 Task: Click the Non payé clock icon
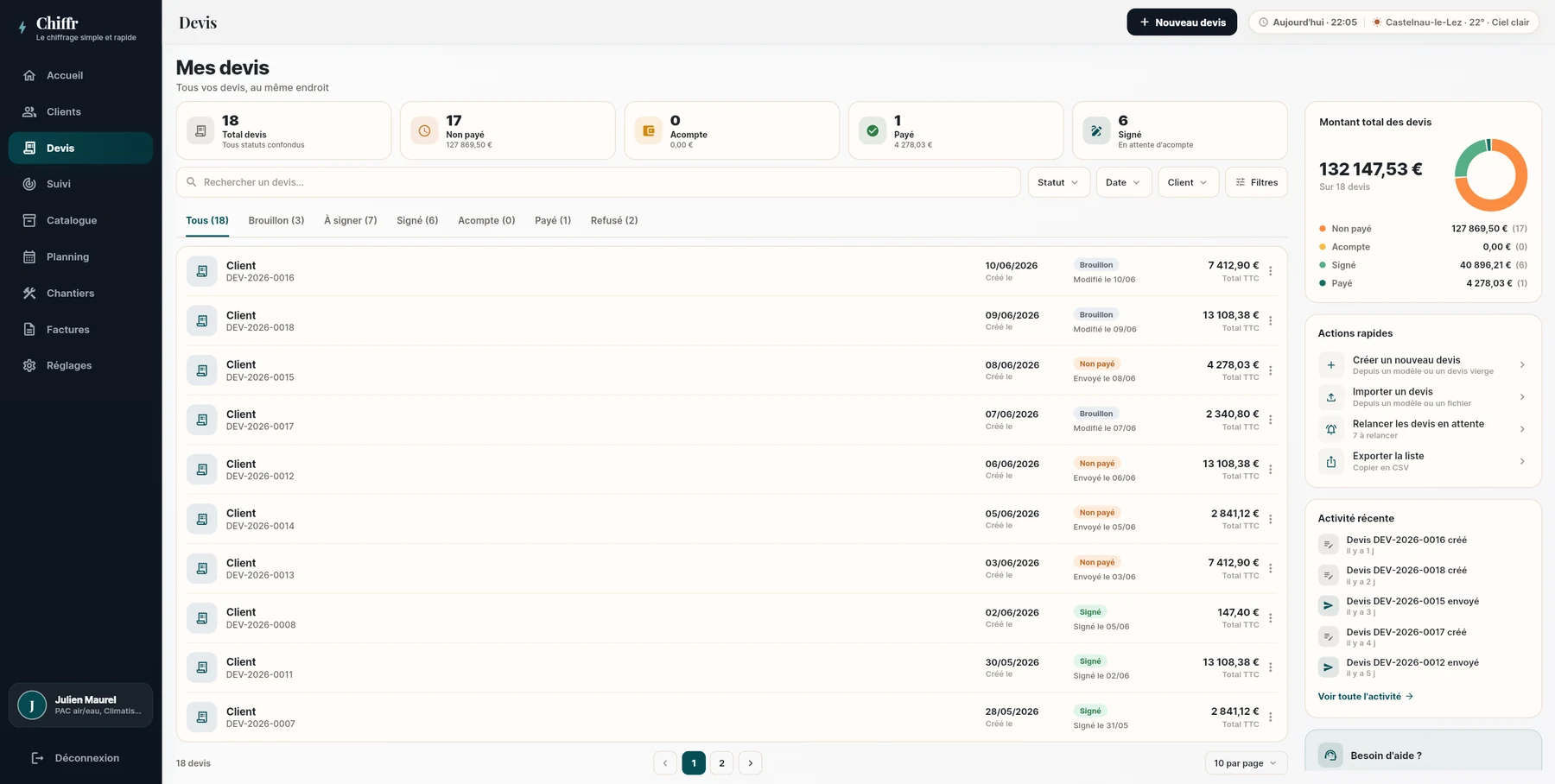(424, 130)
